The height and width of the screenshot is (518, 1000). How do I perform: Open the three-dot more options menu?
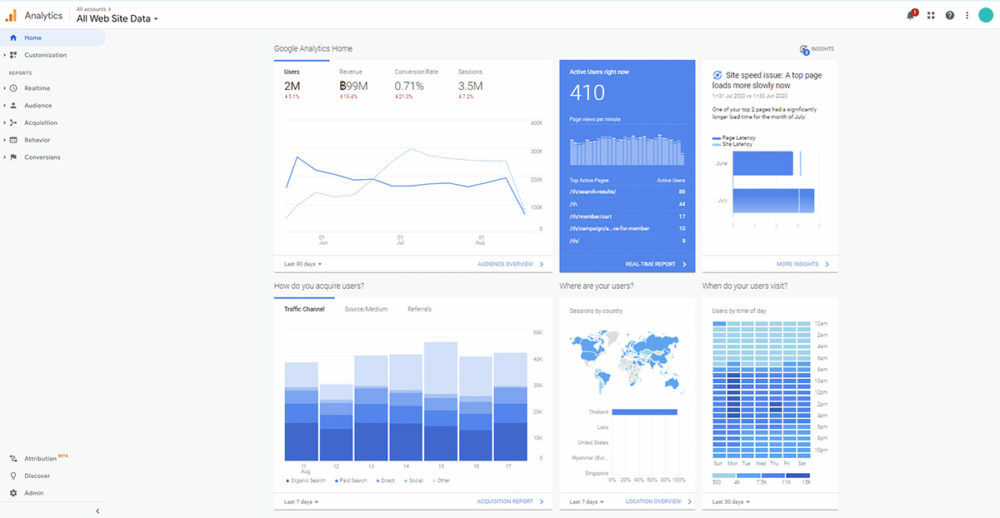[967, 15]
